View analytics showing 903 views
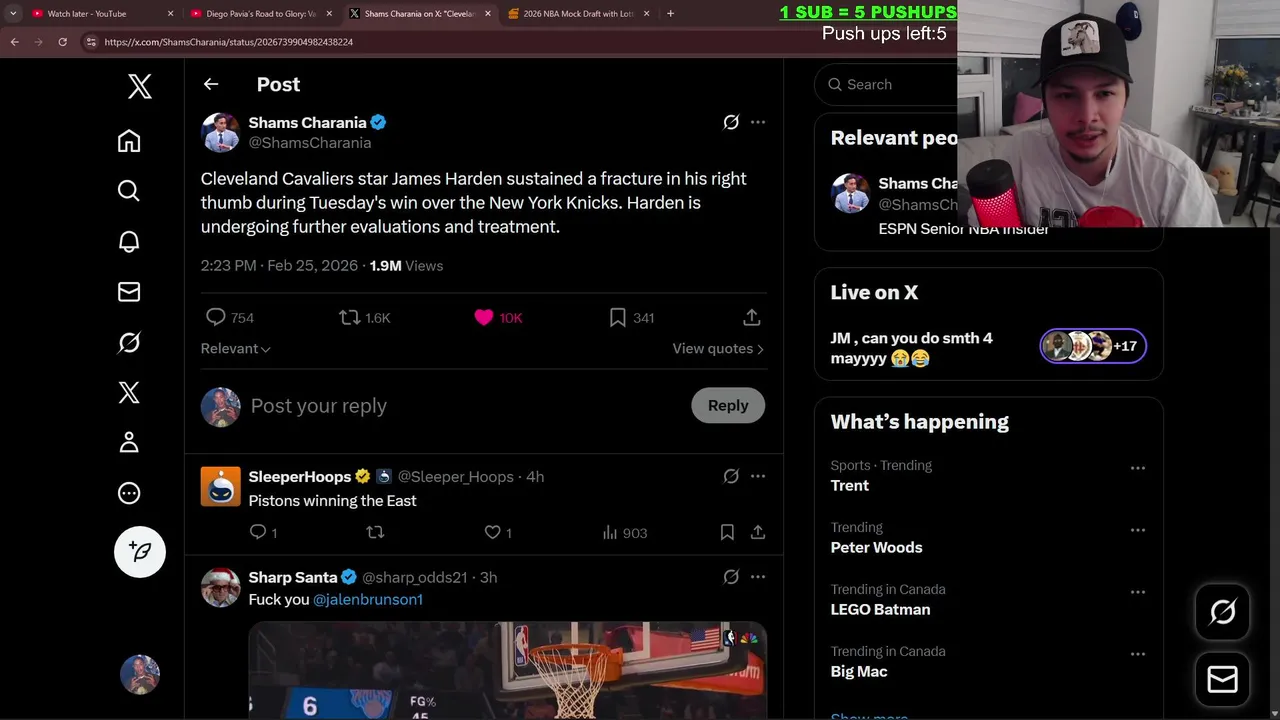This screenshot has width=1280, height=720. point(625,532)
